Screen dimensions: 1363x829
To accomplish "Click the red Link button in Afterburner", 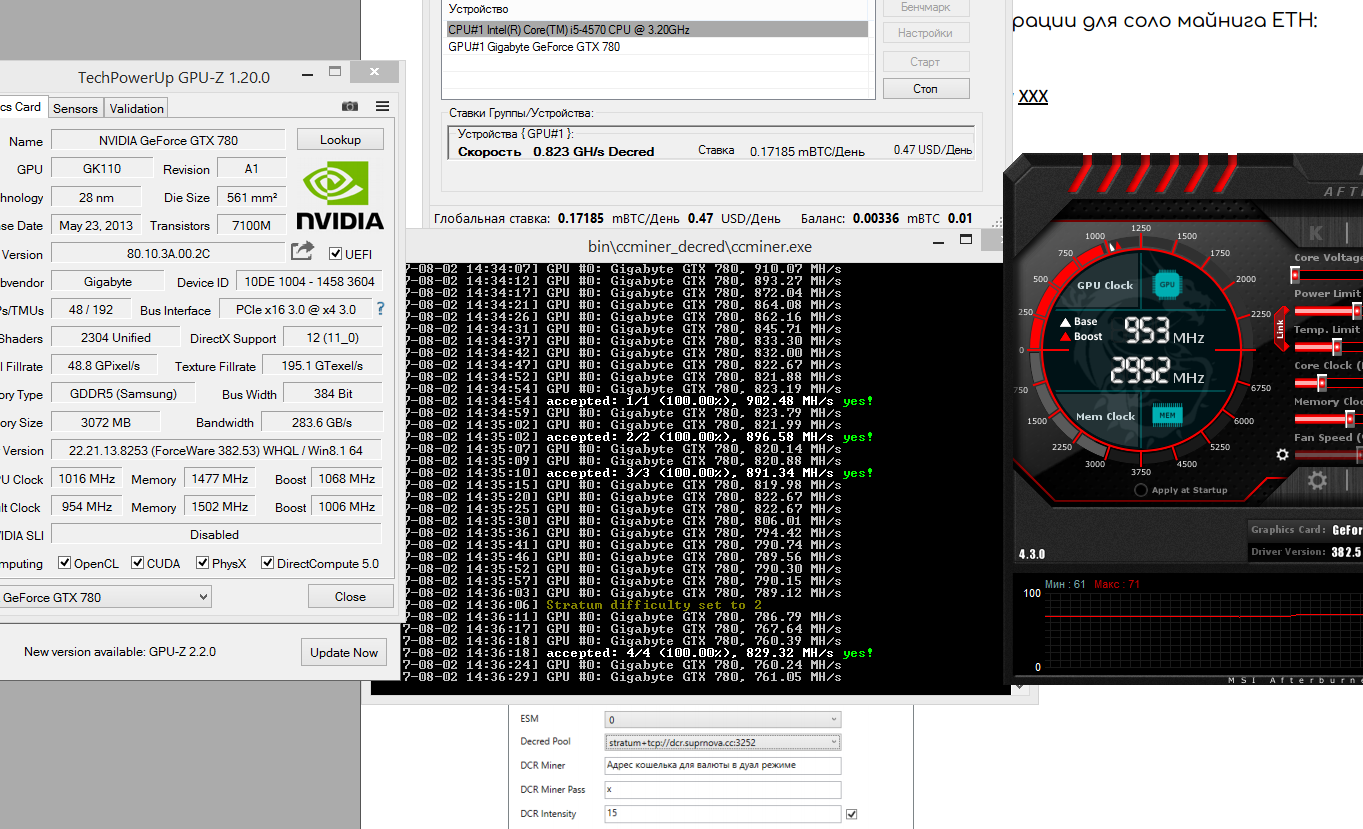I will click(x=1280, y=328).
